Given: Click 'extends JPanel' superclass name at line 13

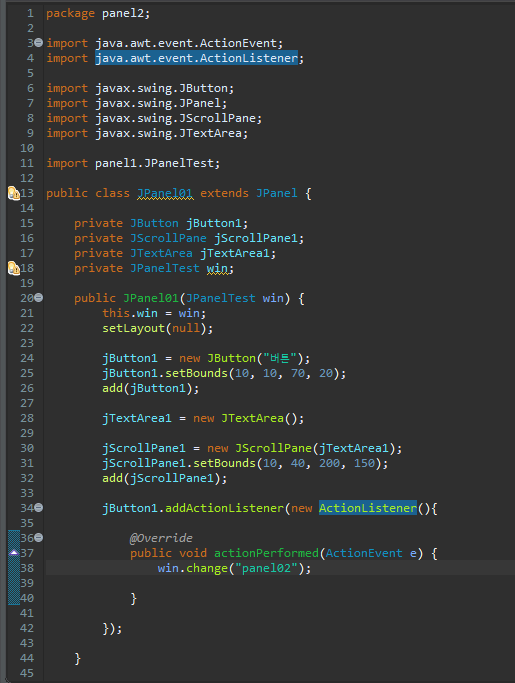Looking at the screenshot, I should click(x=276, y=193).
